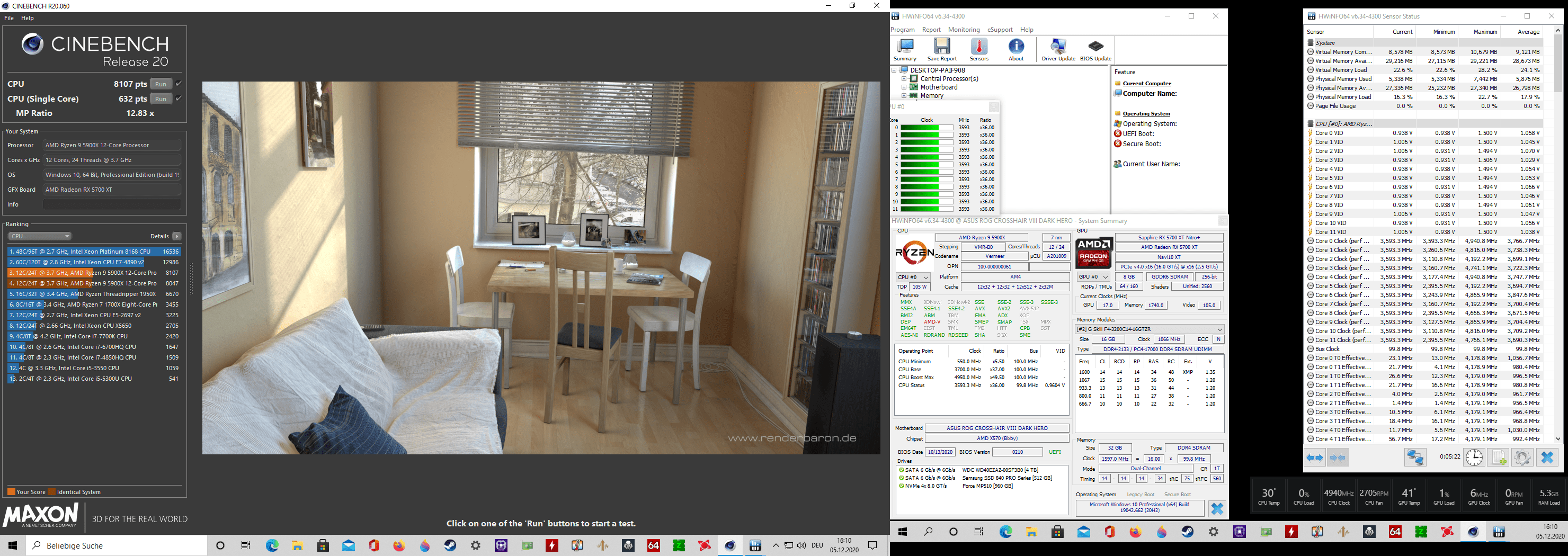Select the Page File Usage sensor row
The image size is (1568, 556).
1424,106
